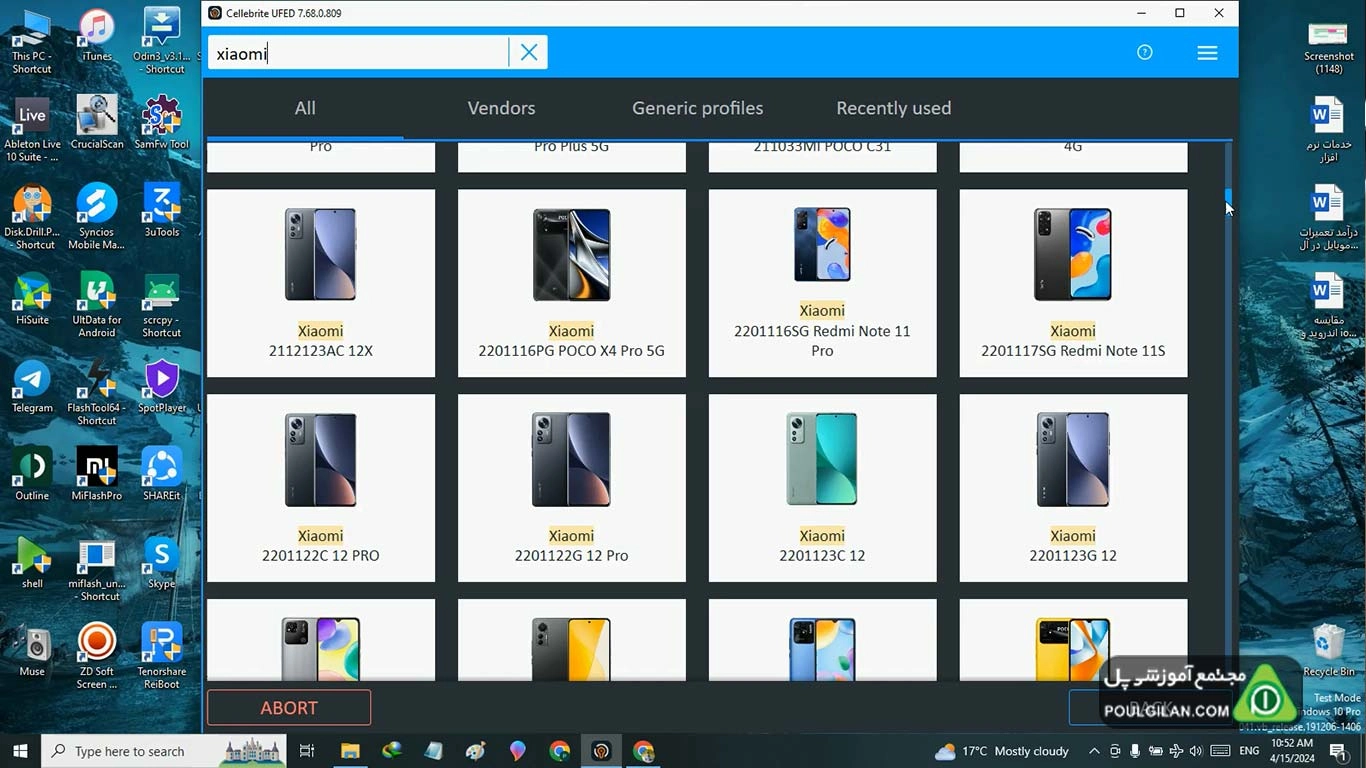Open the Outline desktop icon
The image size is (1366, 768).
[x=32, y=475]
